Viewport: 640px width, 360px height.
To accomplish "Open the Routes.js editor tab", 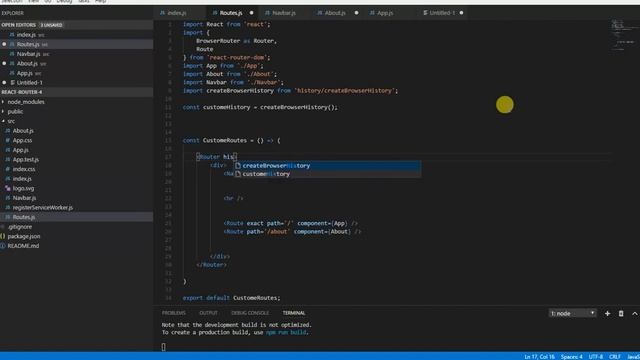I will [x=231, y=13].
